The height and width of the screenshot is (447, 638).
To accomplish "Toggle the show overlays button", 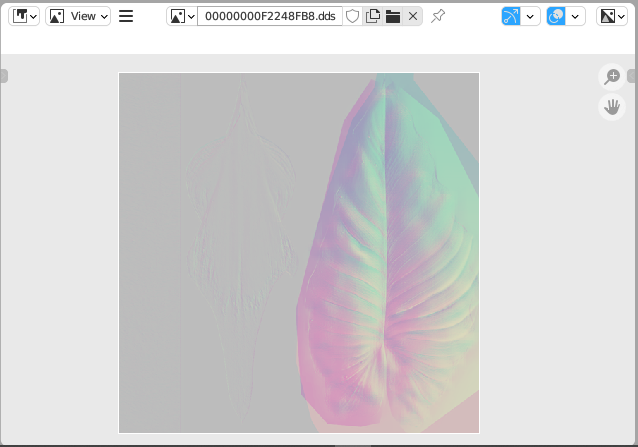I will pyautogui.click(x=556, y=16).
